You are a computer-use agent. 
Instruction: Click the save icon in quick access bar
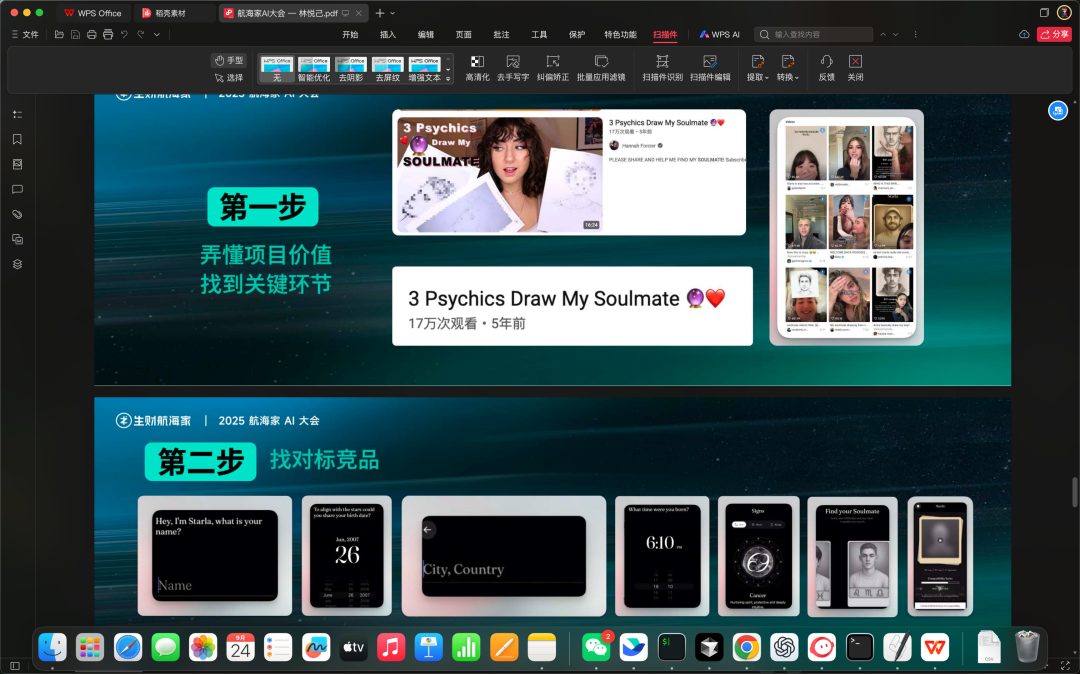click(x=75, y=34)
